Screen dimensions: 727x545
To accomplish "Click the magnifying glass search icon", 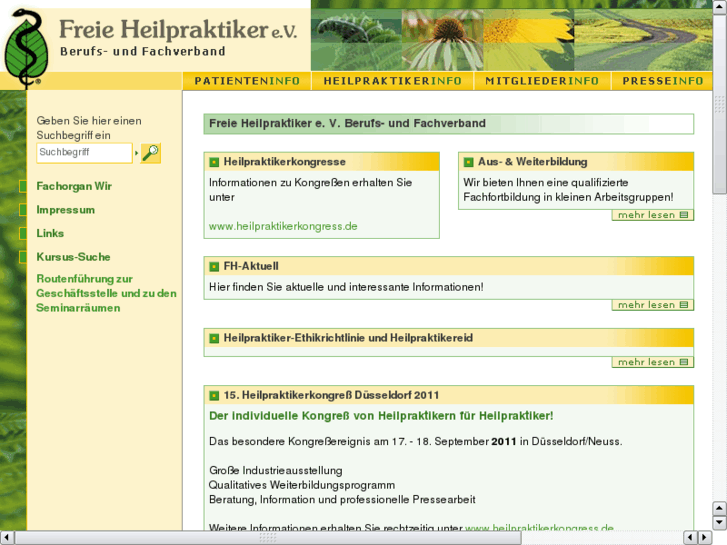I will (151, 153).
